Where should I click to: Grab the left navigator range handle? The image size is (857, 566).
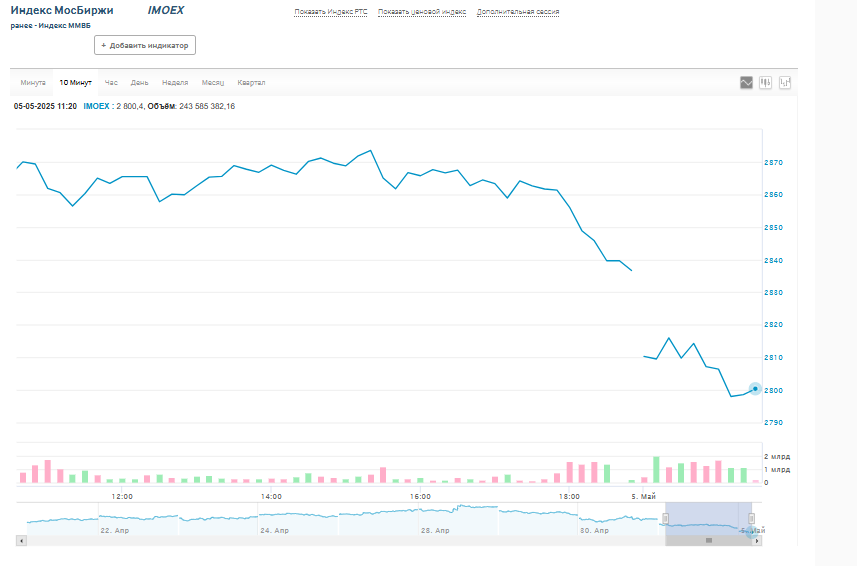(x=666, y=518)
